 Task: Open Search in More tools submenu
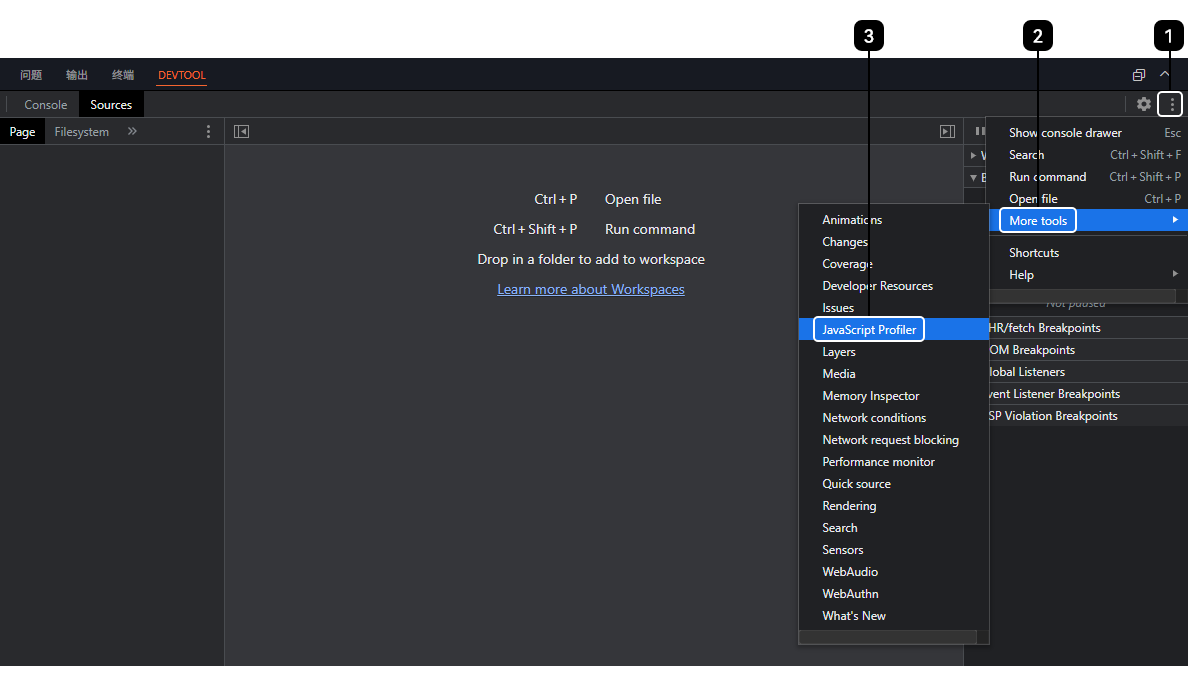tap(893, 528)
